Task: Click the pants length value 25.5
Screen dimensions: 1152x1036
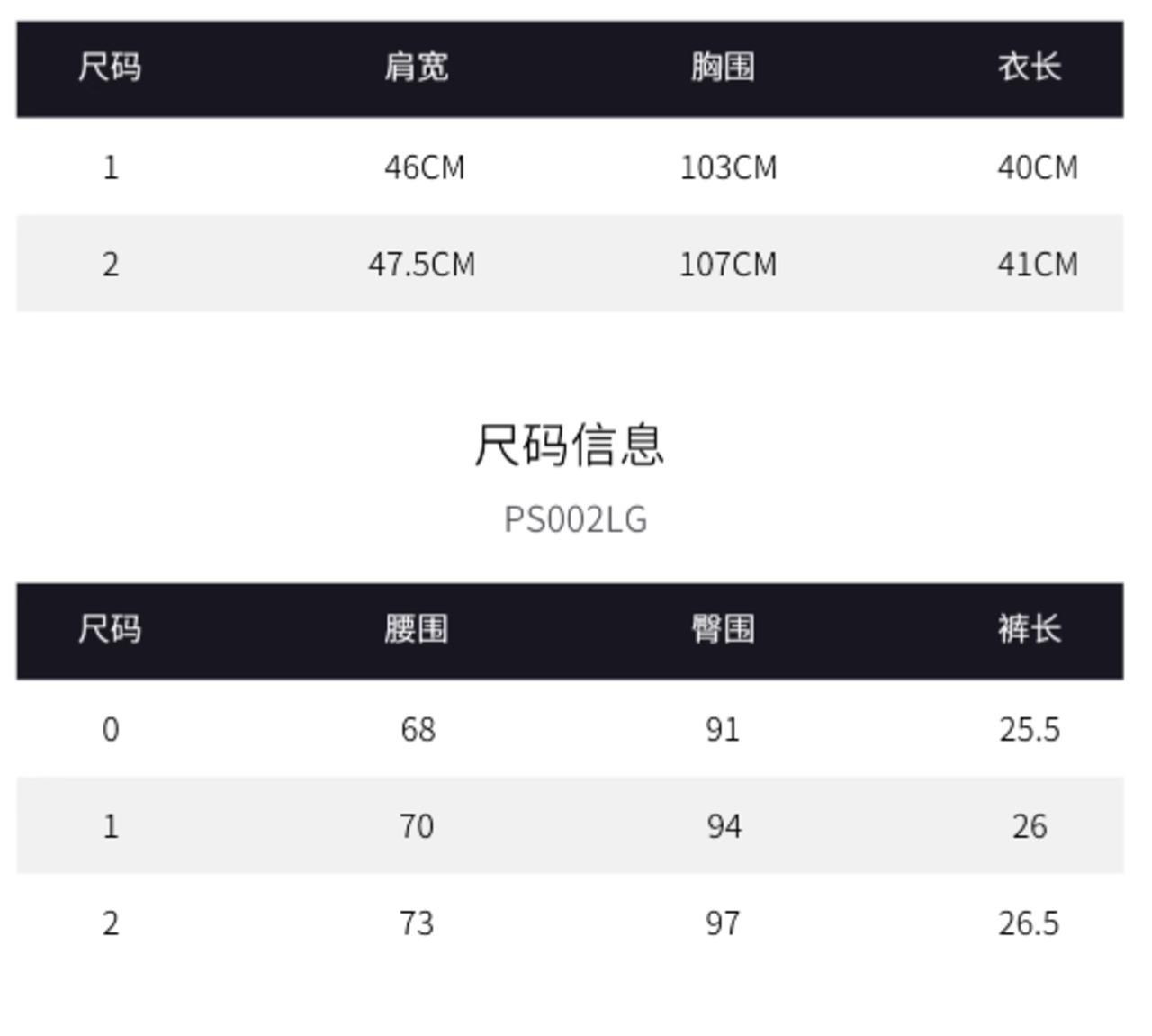Action: (x=1030, y=729)
